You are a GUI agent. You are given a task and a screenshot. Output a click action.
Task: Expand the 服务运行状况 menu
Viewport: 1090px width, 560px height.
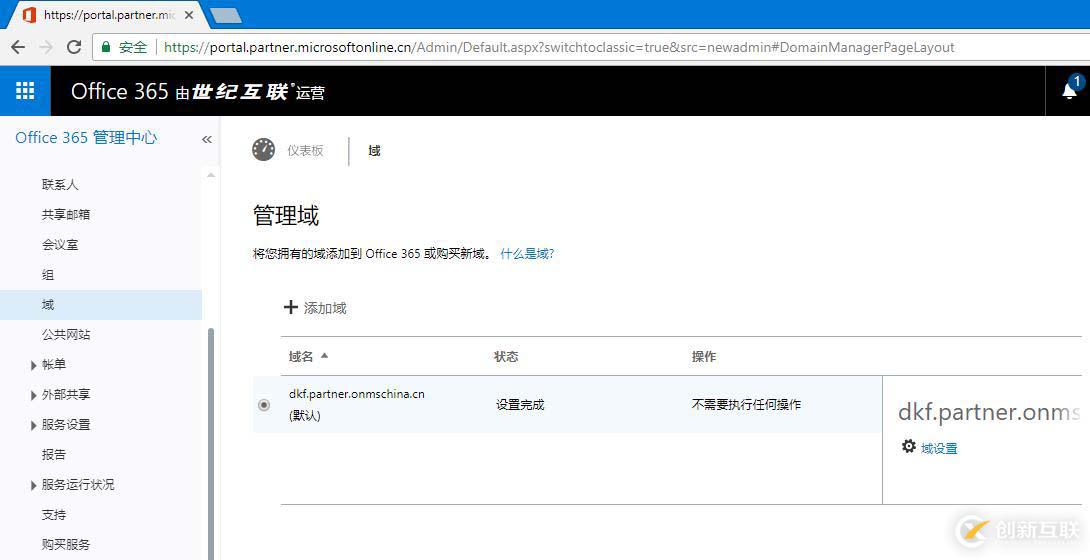33,485
